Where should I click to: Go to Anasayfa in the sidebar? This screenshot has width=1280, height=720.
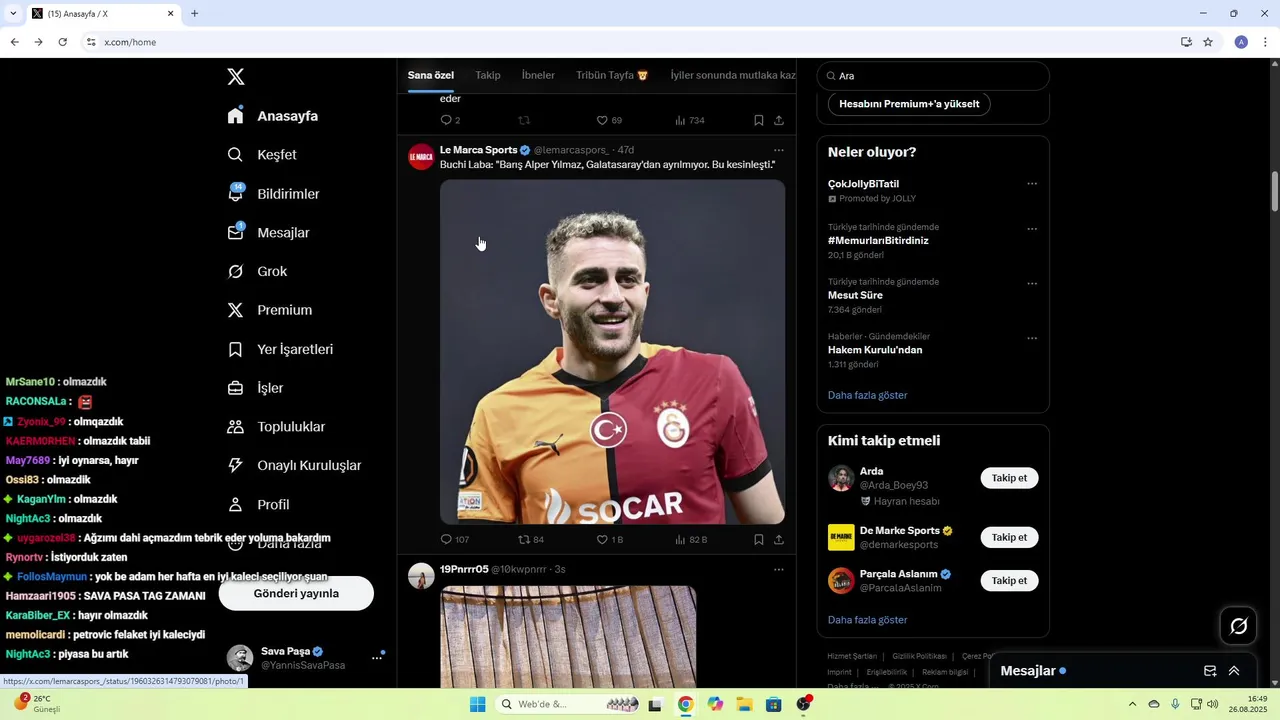(x=273, y=116)
